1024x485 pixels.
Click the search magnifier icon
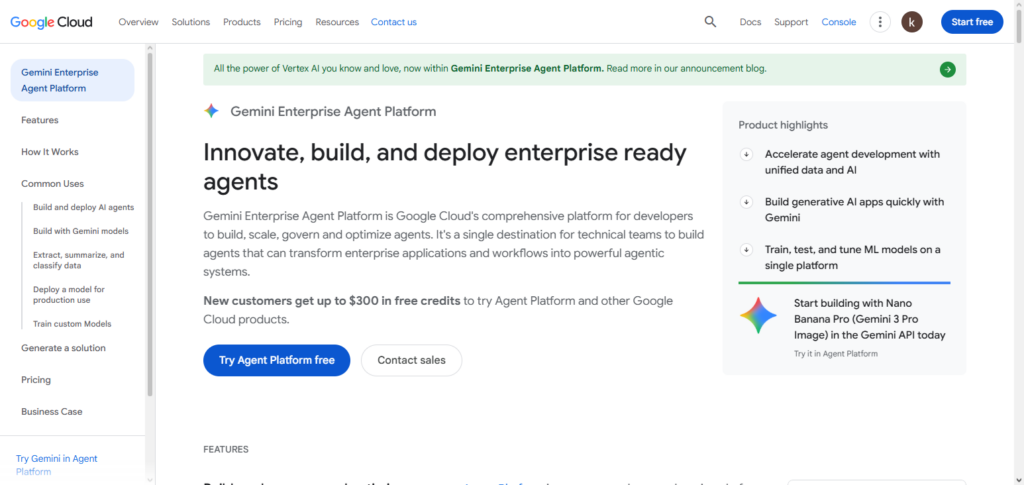(711, 22)
